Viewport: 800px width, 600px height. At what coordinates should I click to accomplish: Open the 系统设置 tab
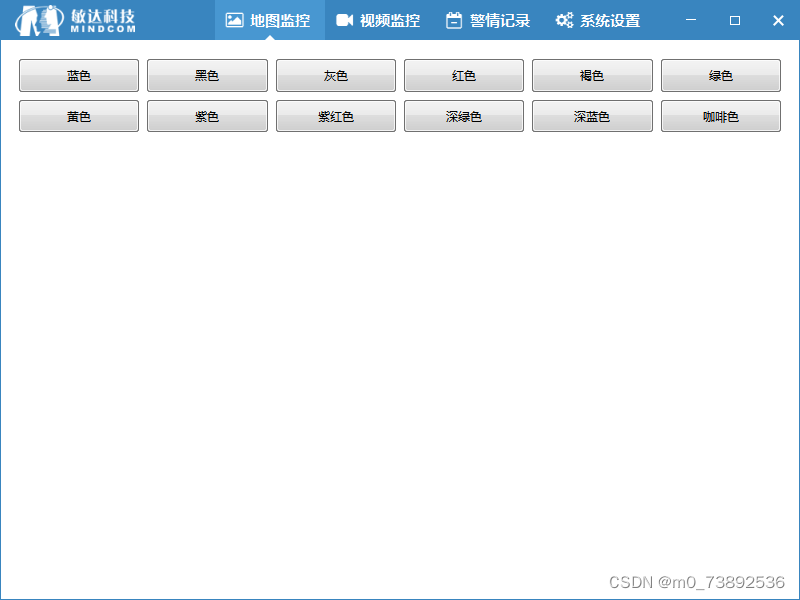coord(608,19)
